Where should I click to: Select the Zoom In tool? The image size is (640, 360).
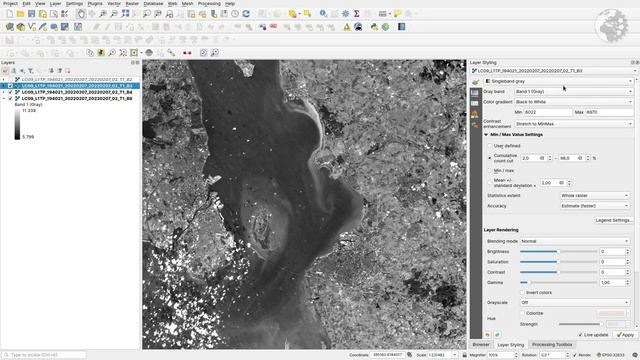pos(103,14)
